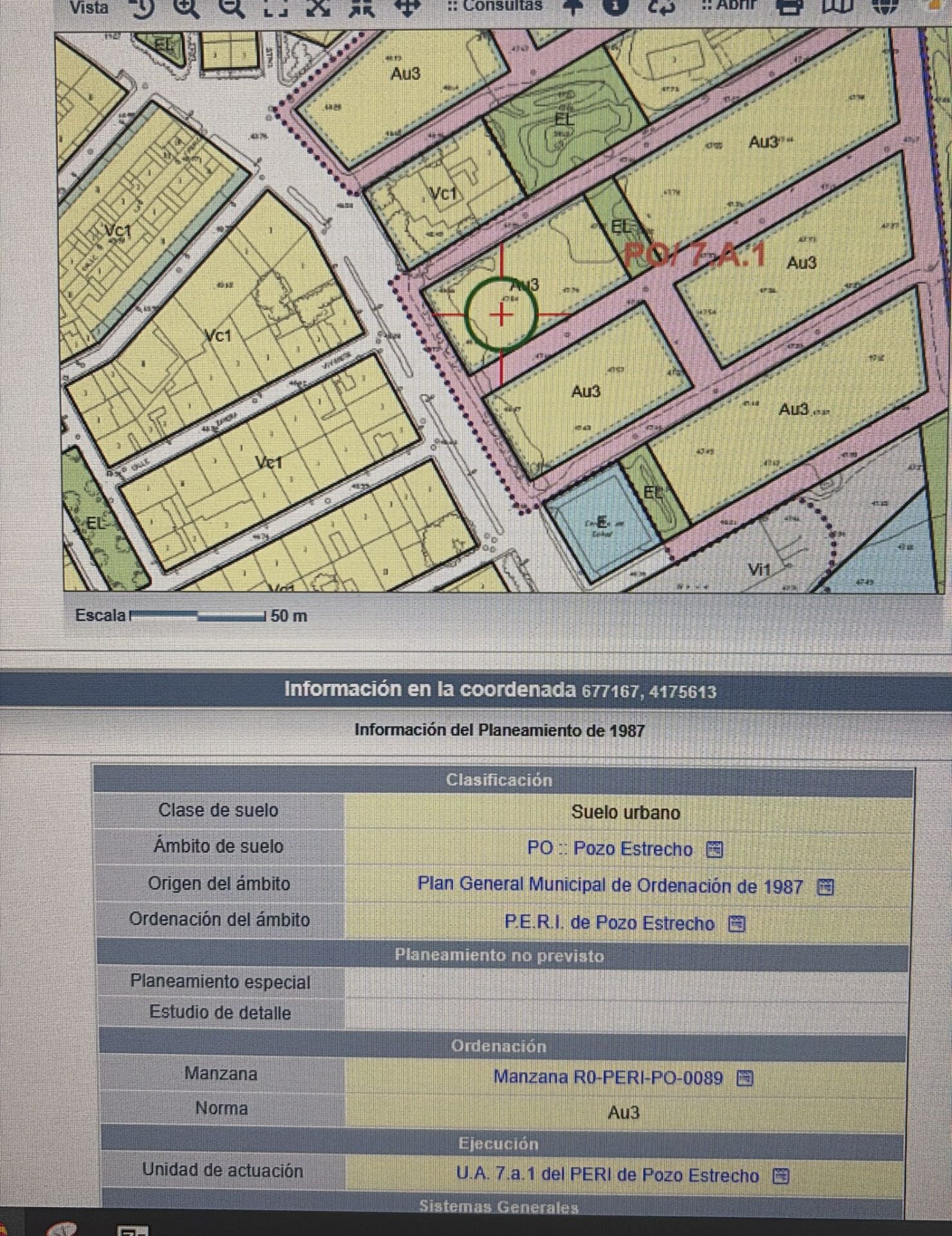This screenshot has width=952, height=1236.
Task: Go back to the previous map view
Action: tap(142, 6)
